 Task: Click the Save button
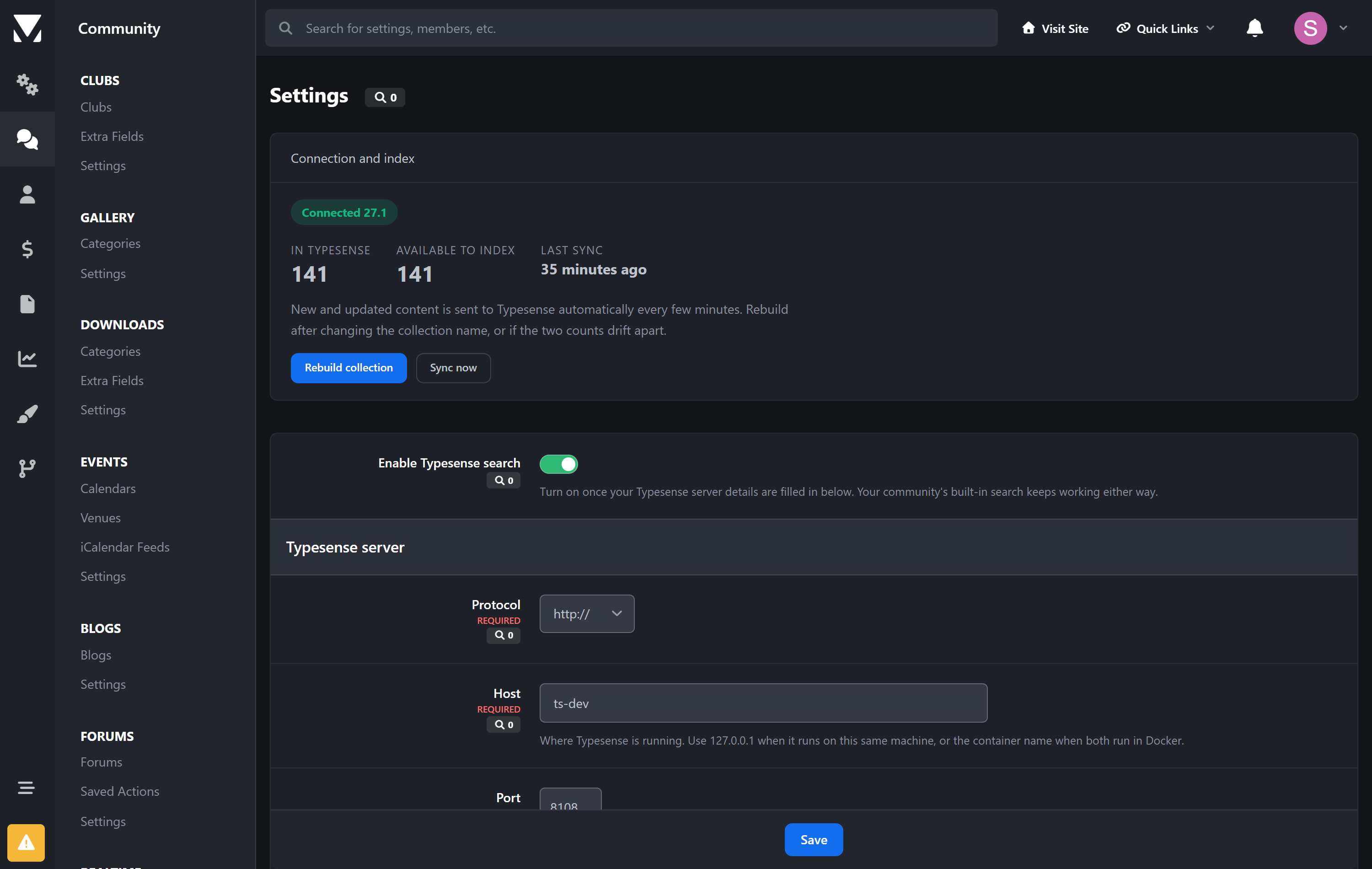coord(814,839)
